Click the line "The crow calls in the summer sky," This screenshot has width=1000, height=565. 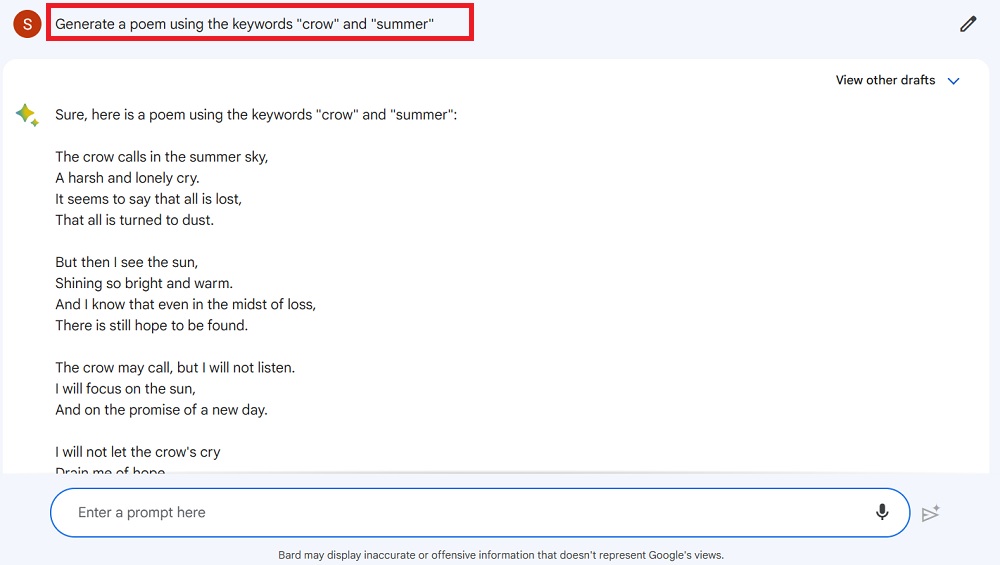(161, 157)
